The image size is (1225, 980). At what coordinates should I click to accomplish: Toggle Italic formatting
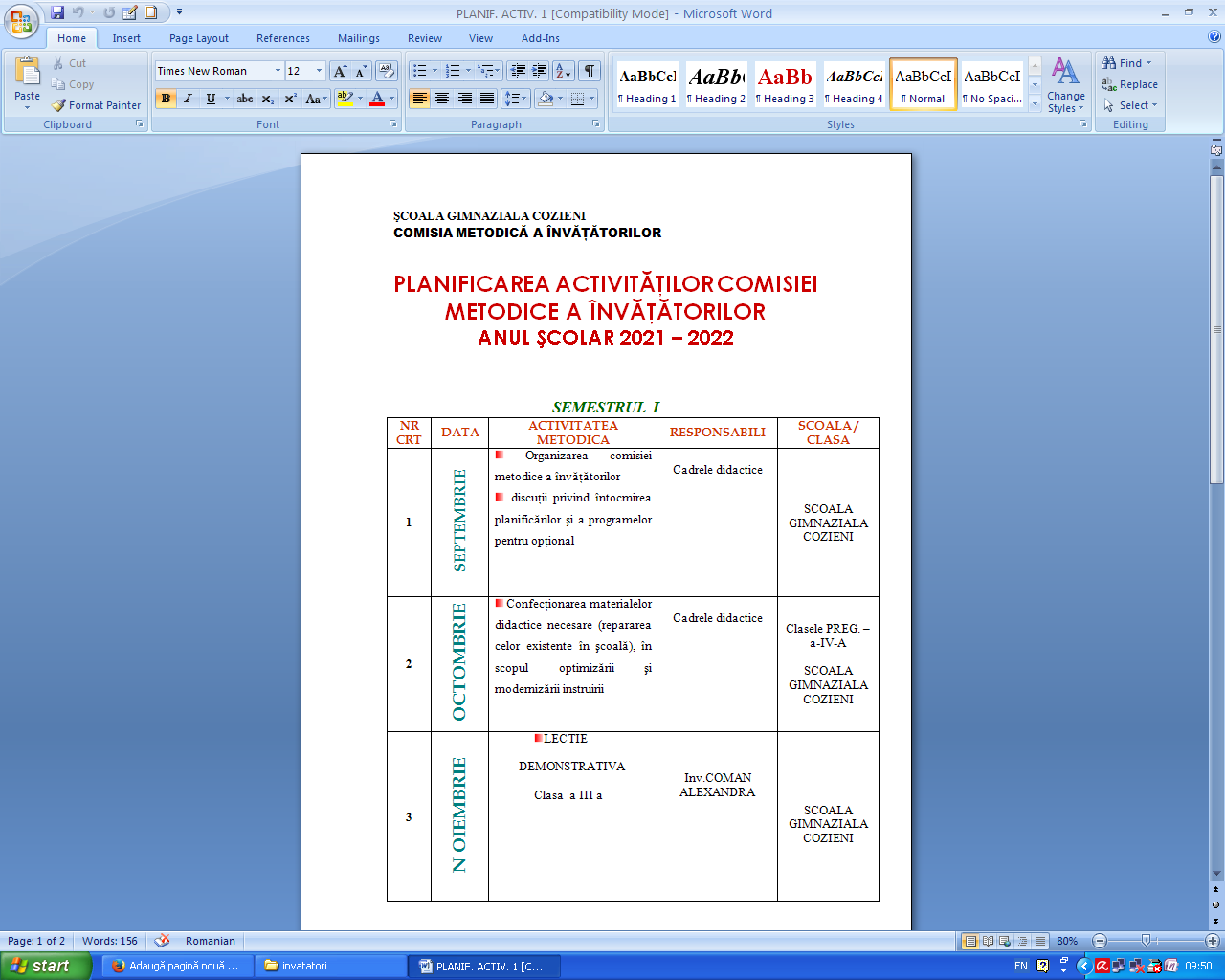click(188, 99)
